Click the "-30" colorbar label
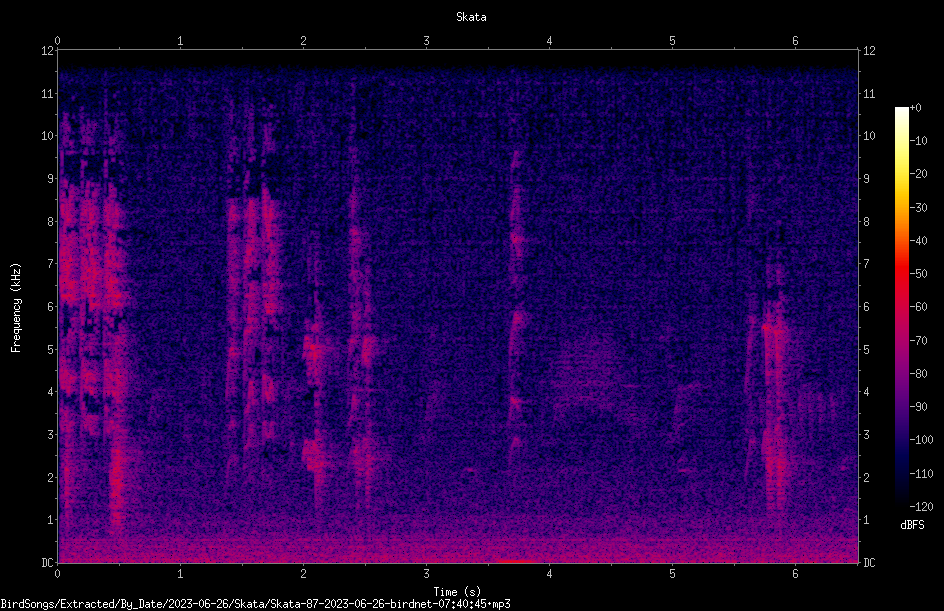 [x=918, y=208]
